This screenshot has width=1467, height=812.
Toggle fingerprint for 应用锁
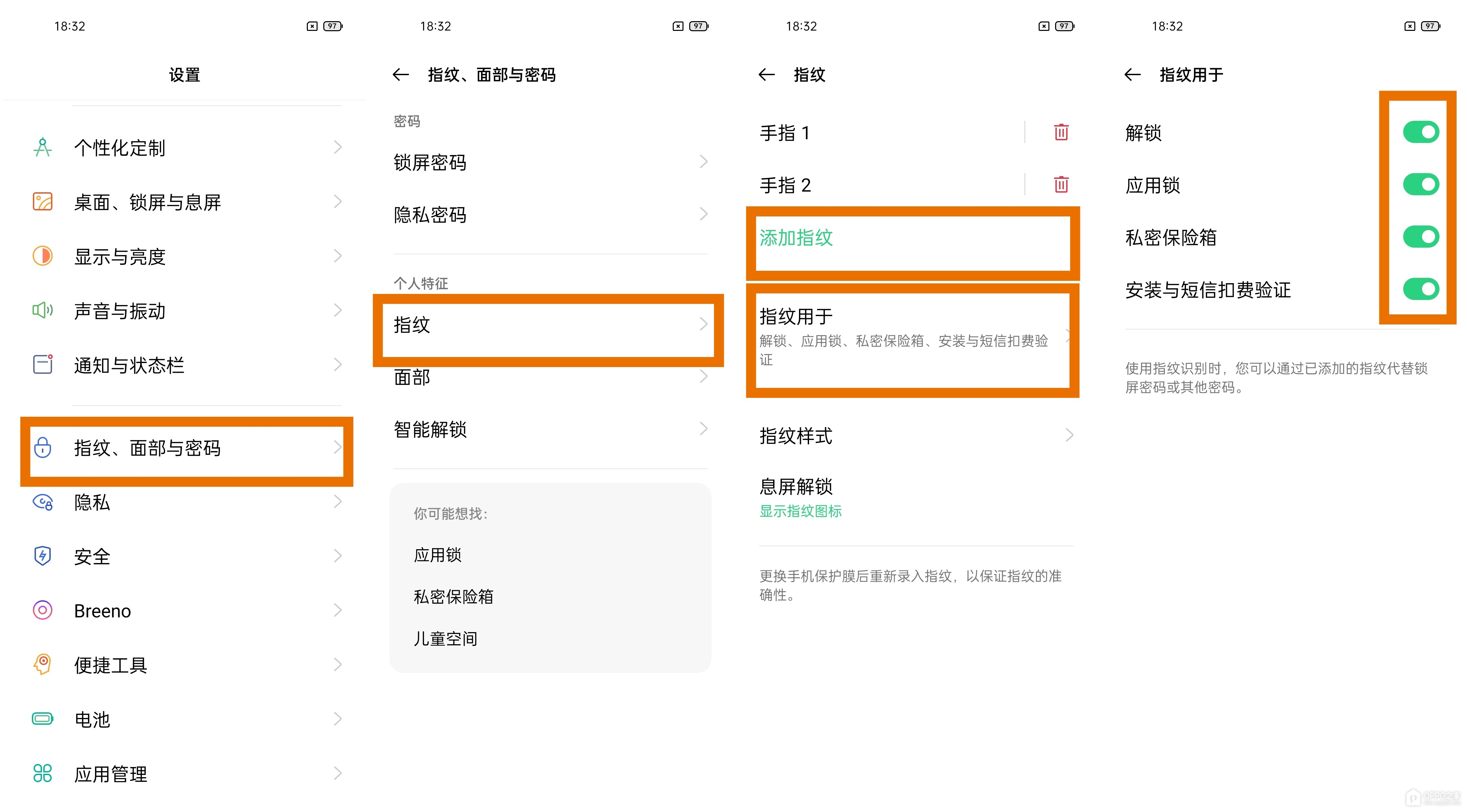coord(1421,184)
